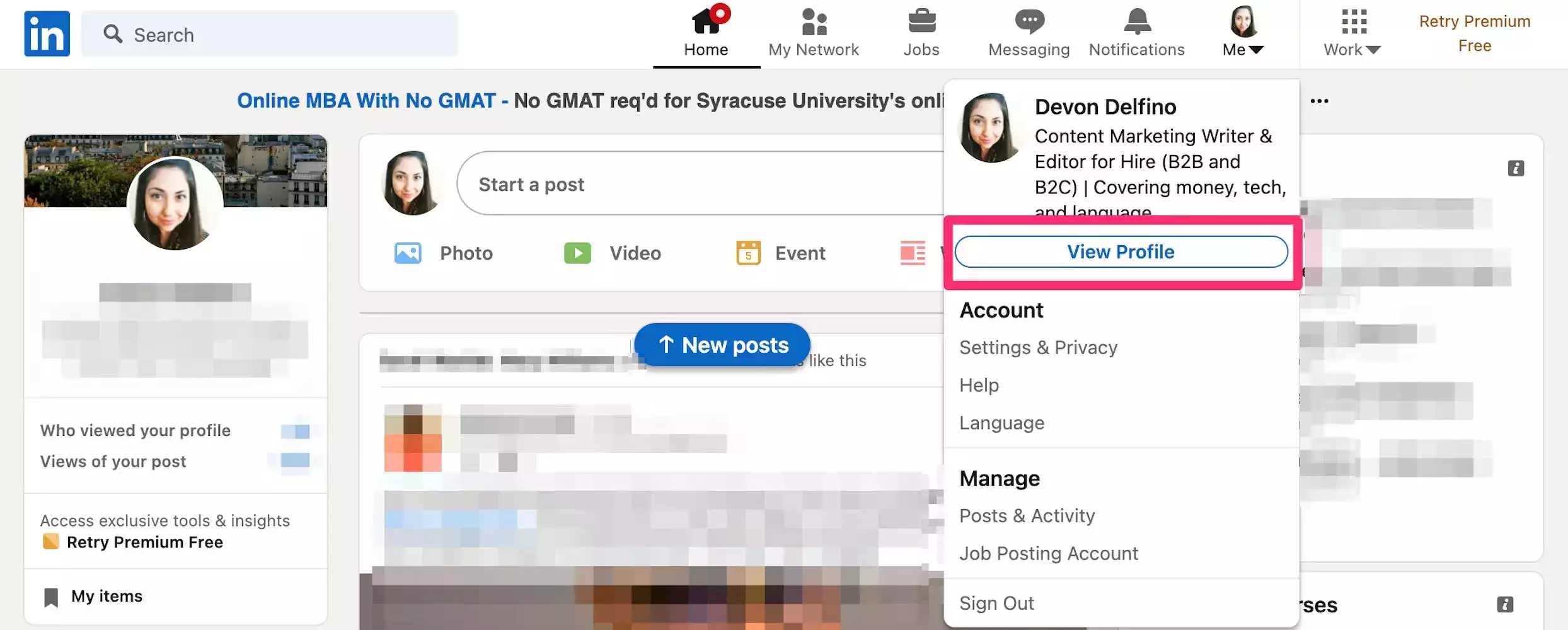Click Devon Delfino name in dropdown

(1105, 106)
